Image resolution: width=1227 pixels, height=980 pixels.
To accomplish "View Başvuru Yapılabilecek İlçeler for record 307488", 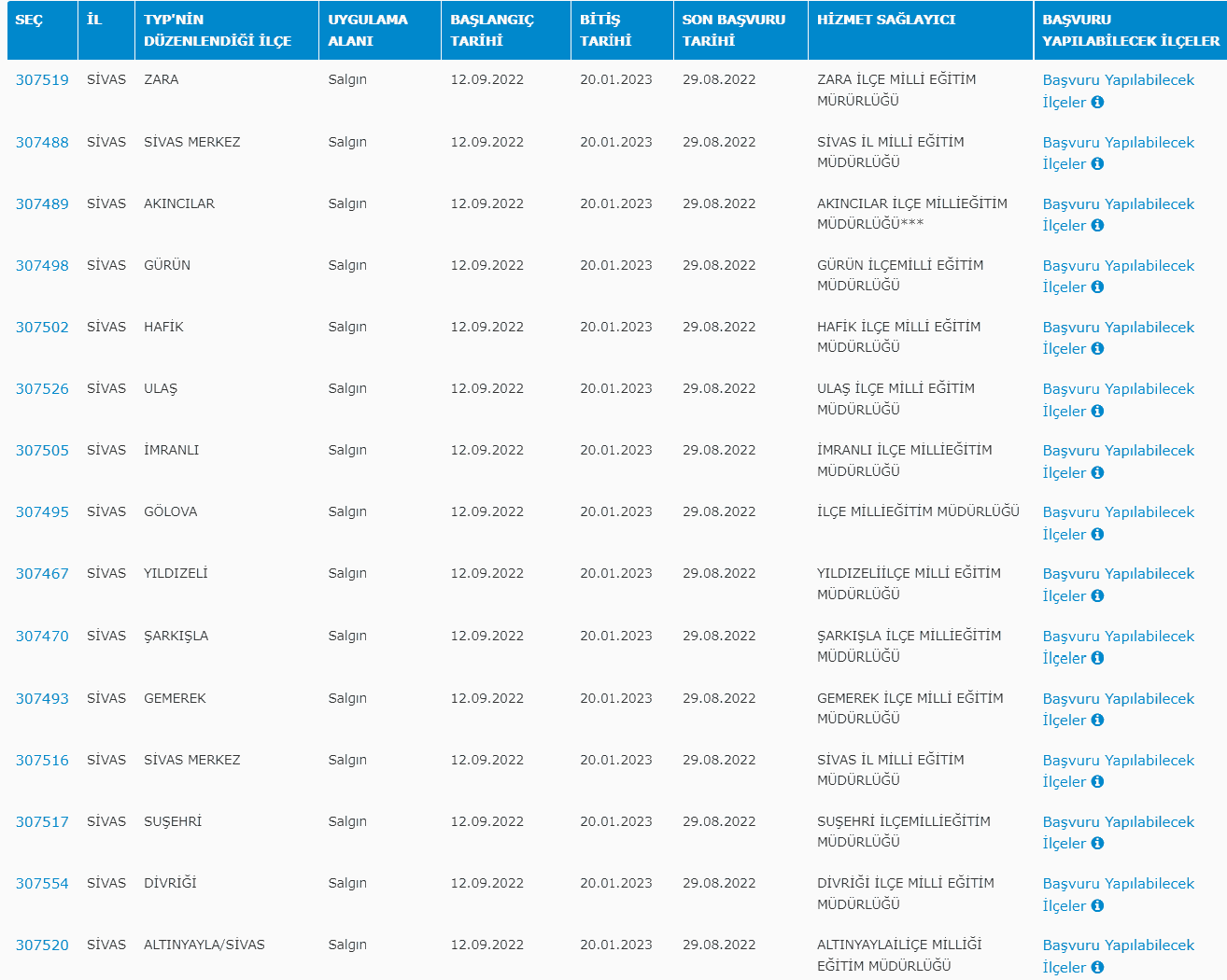I will (1118, 143).
